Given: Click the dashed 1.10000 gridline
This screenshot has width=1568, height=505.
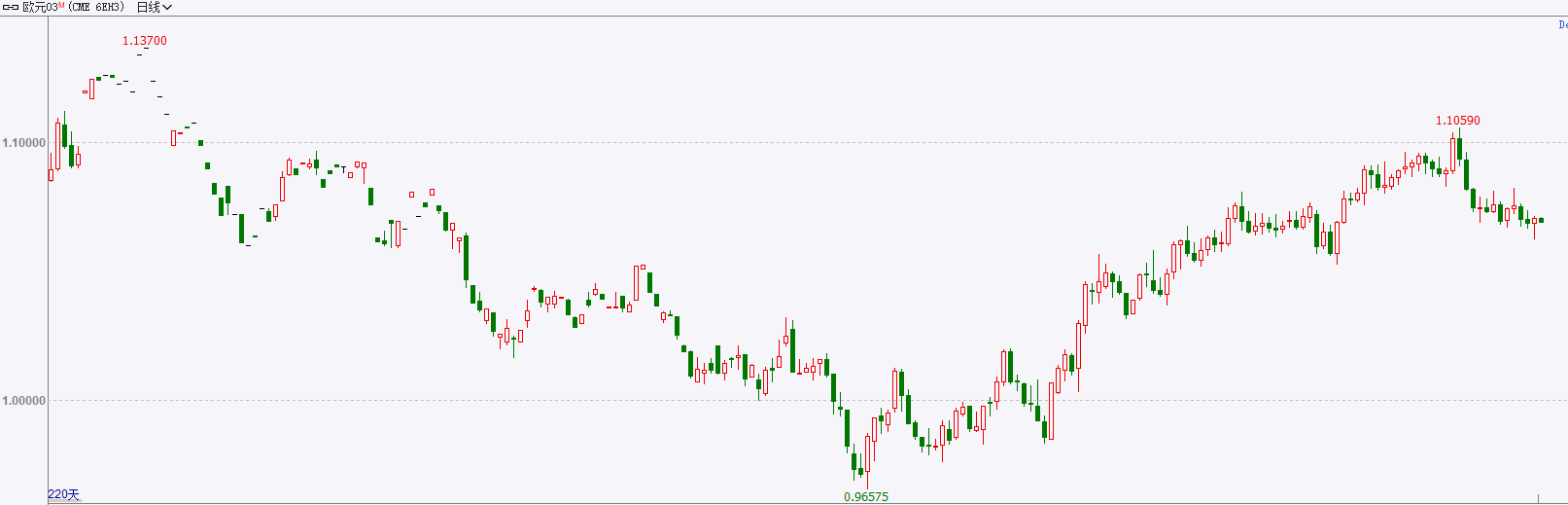Looking at the screenshot, I should point(807,143).
